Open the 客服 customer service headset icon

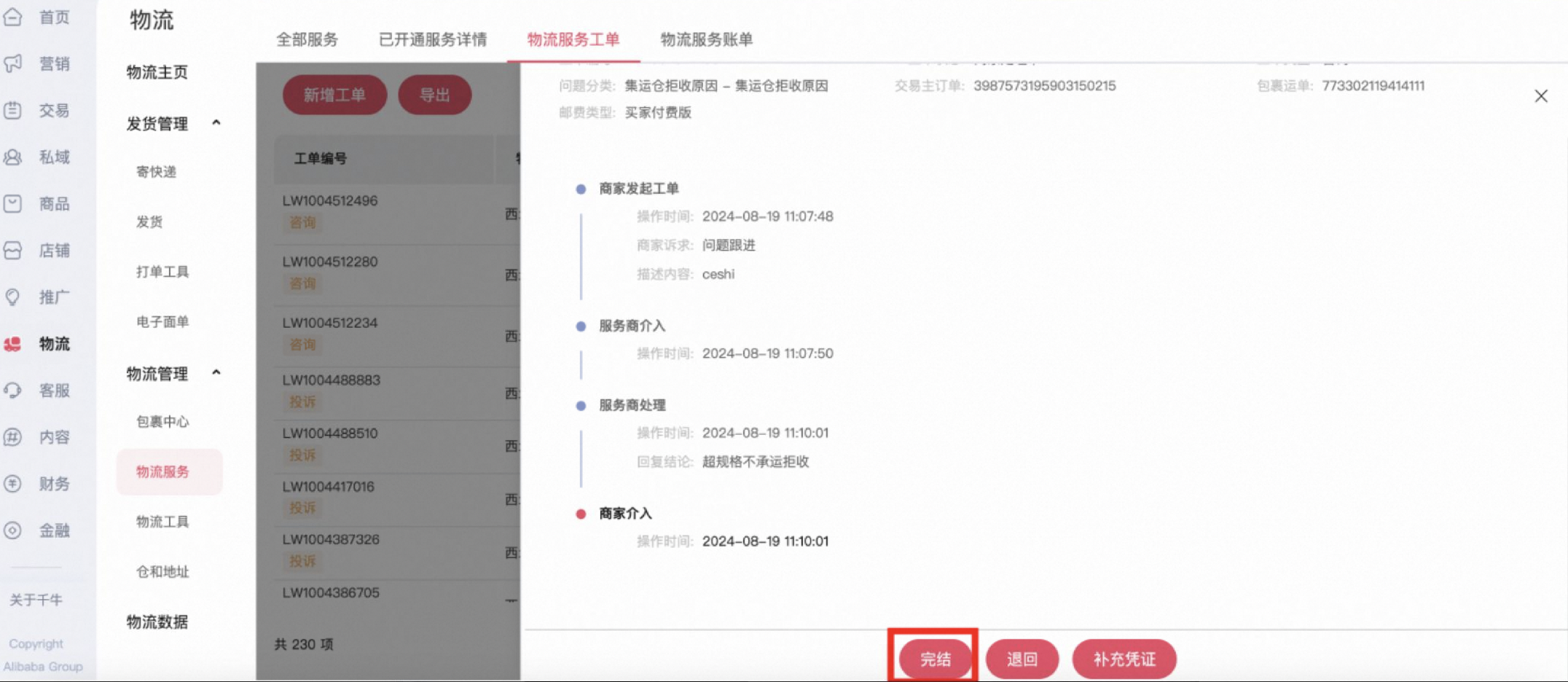tap(13, 390)
